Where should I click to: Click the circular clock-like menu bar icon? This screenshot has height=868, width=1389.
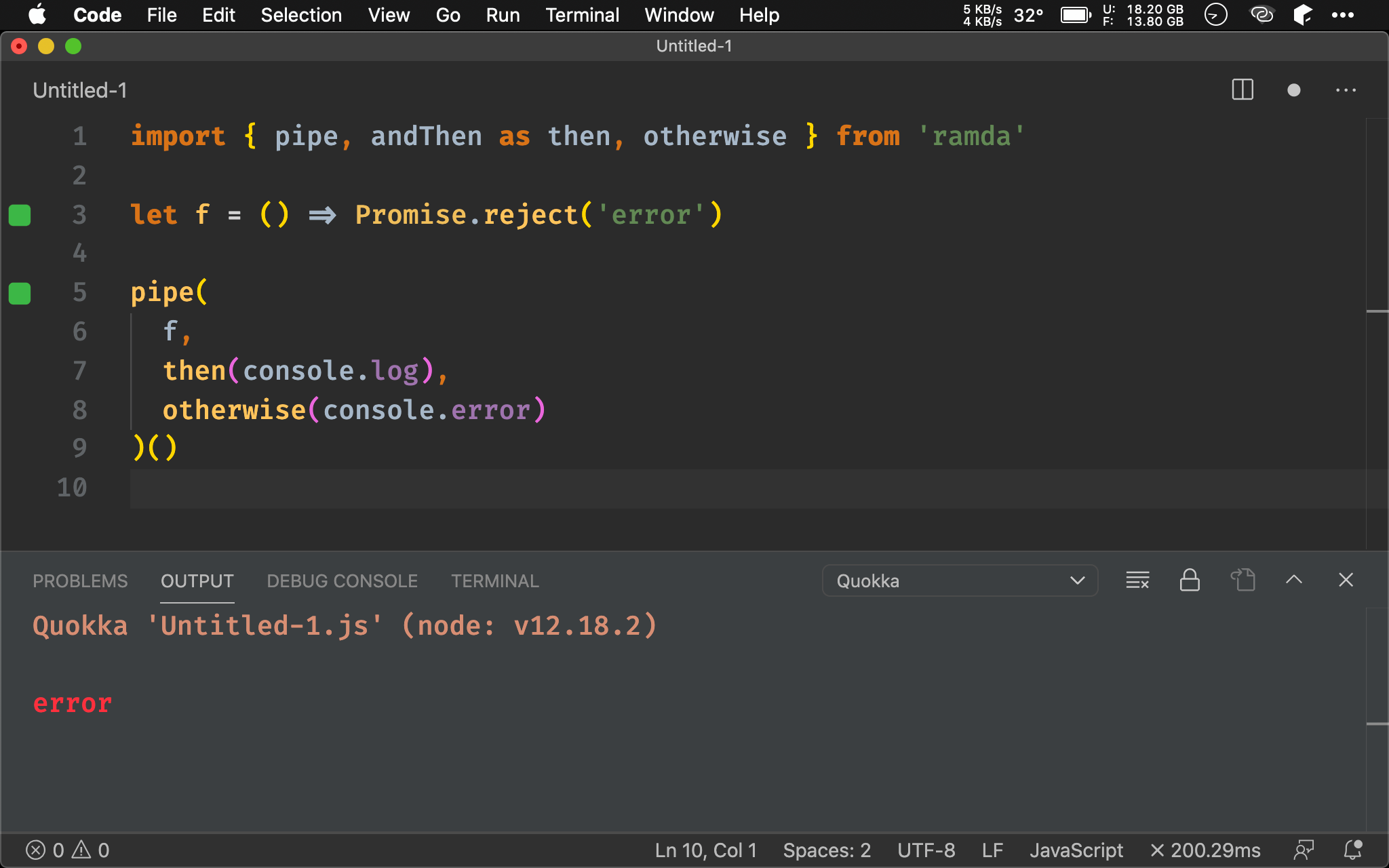[x=1215, y=14]
